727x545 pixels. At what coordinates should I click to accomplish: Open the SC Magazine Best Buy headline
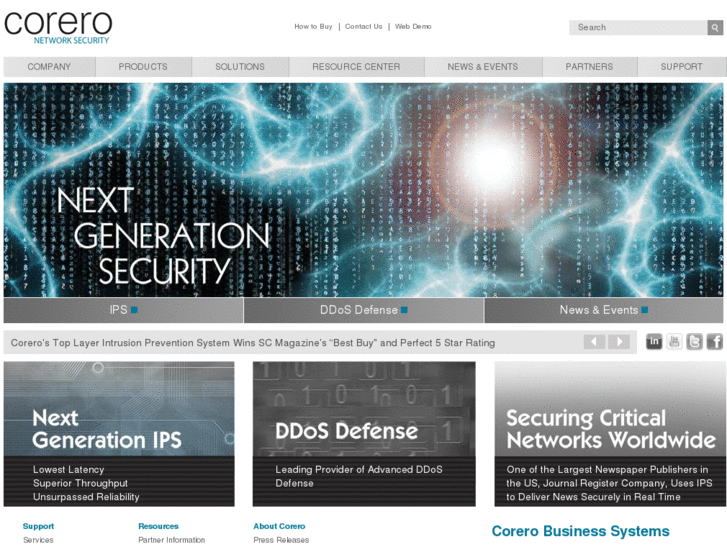pos(253,343)
